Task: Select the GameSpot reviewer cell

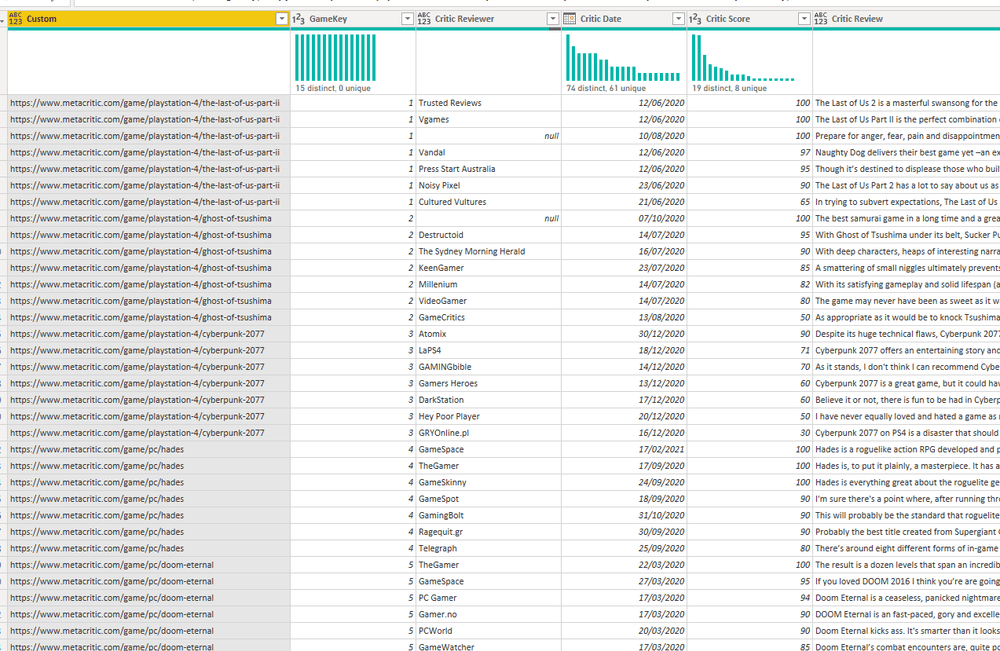Action: tap(489, 499)
